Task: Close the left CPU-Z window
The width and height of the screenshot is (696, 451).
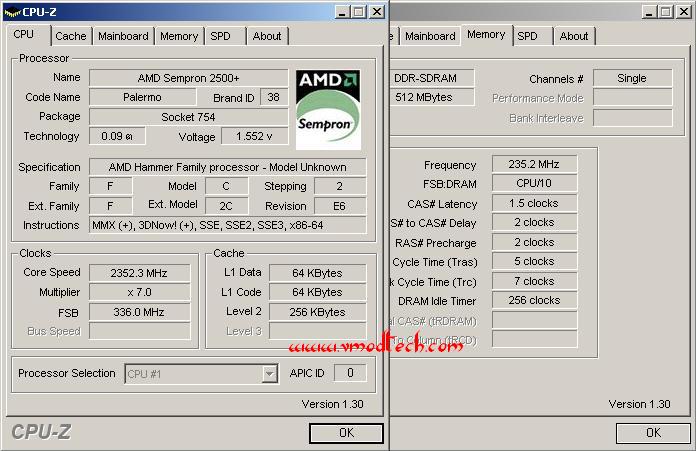Action: click(x=377, y=12)
